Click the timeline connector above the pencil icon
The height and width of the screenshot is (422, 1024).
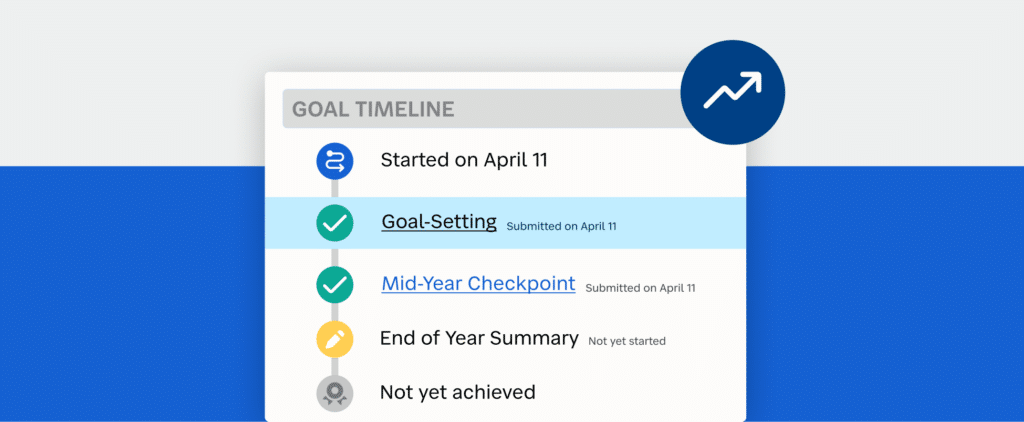335,312
